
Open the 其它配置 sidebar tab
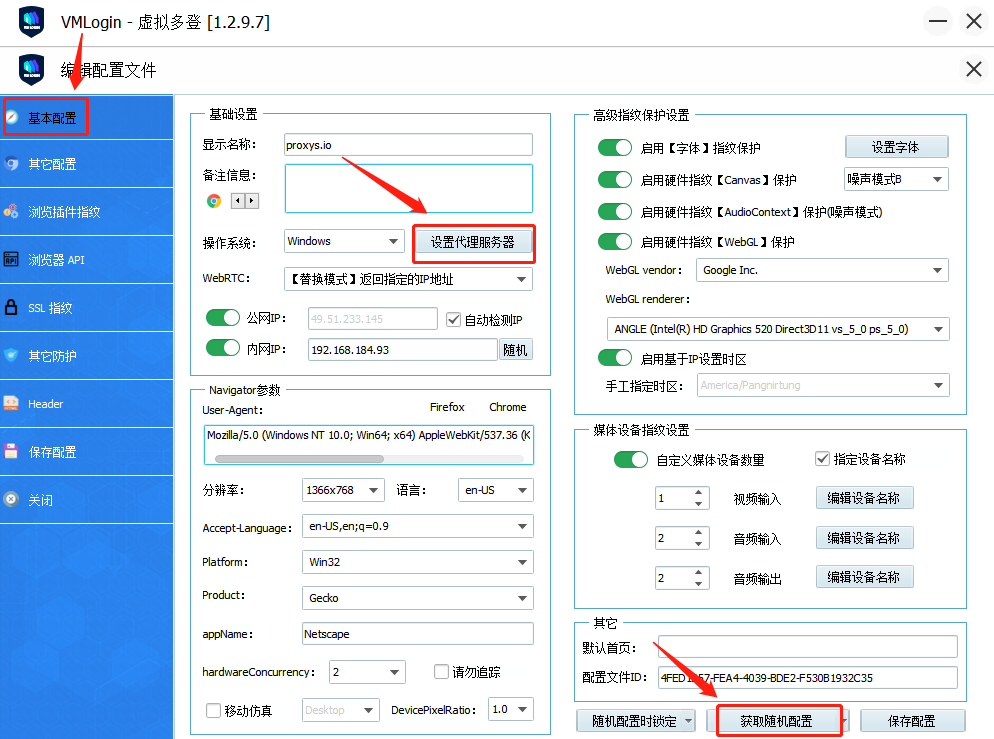tap(52, 164)
